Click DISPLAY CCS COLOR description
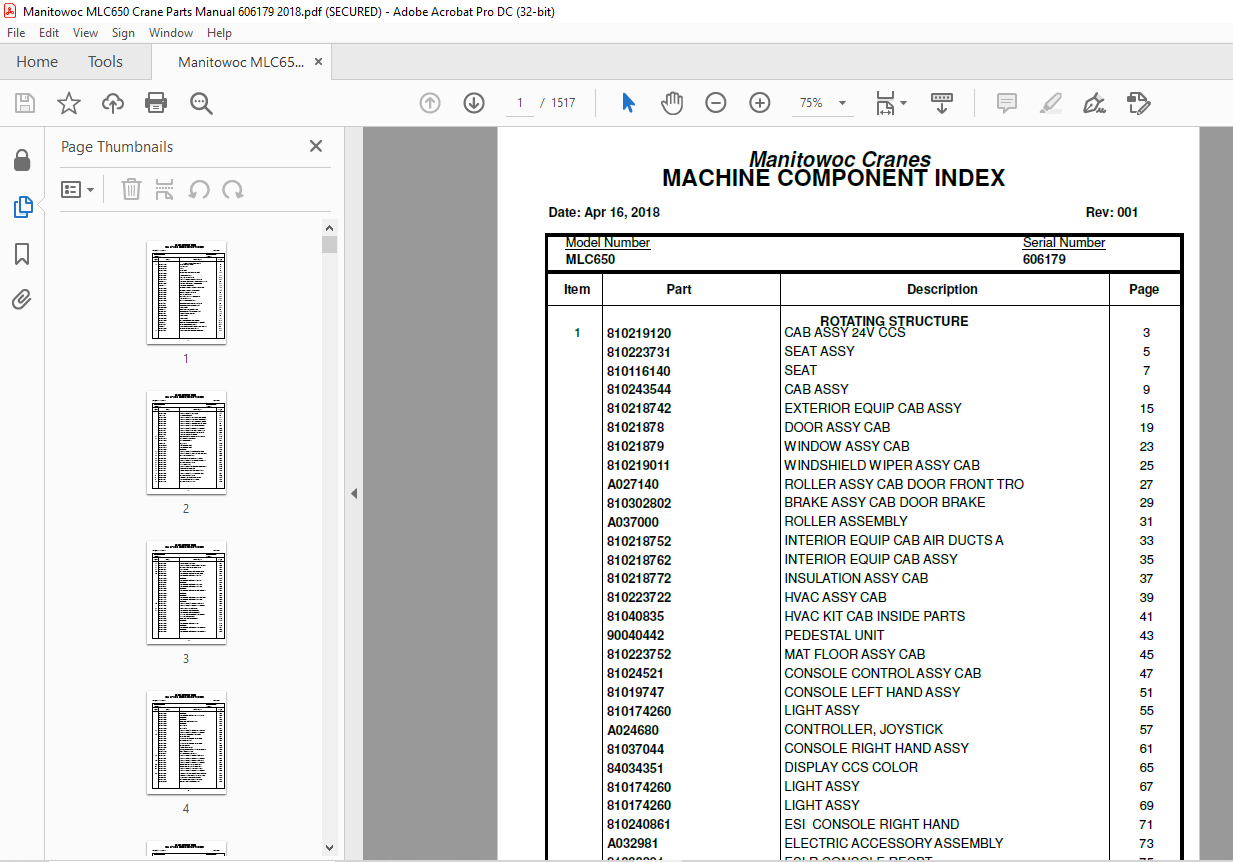The width and height of the screenshot is (1233, 862). click(x=851, y=767)
